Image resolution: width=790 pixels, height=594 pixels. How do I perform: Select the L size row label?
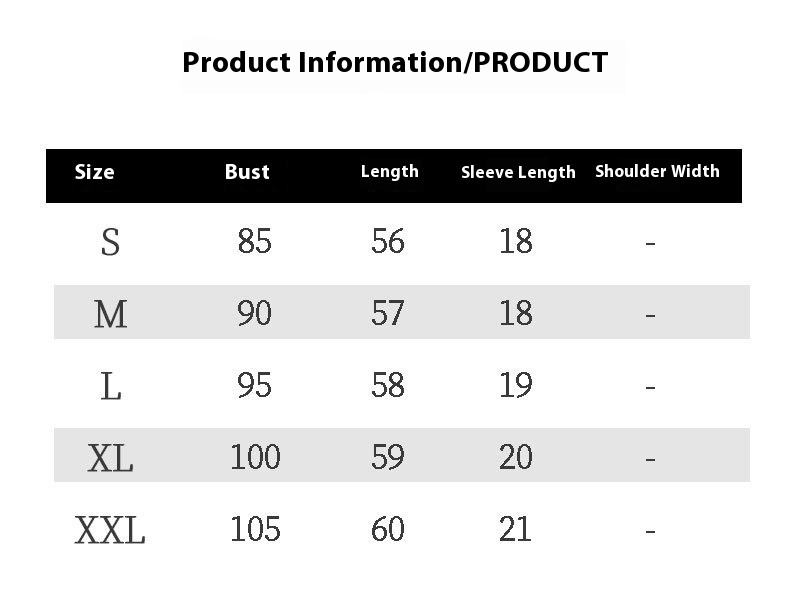coord(110,386)
